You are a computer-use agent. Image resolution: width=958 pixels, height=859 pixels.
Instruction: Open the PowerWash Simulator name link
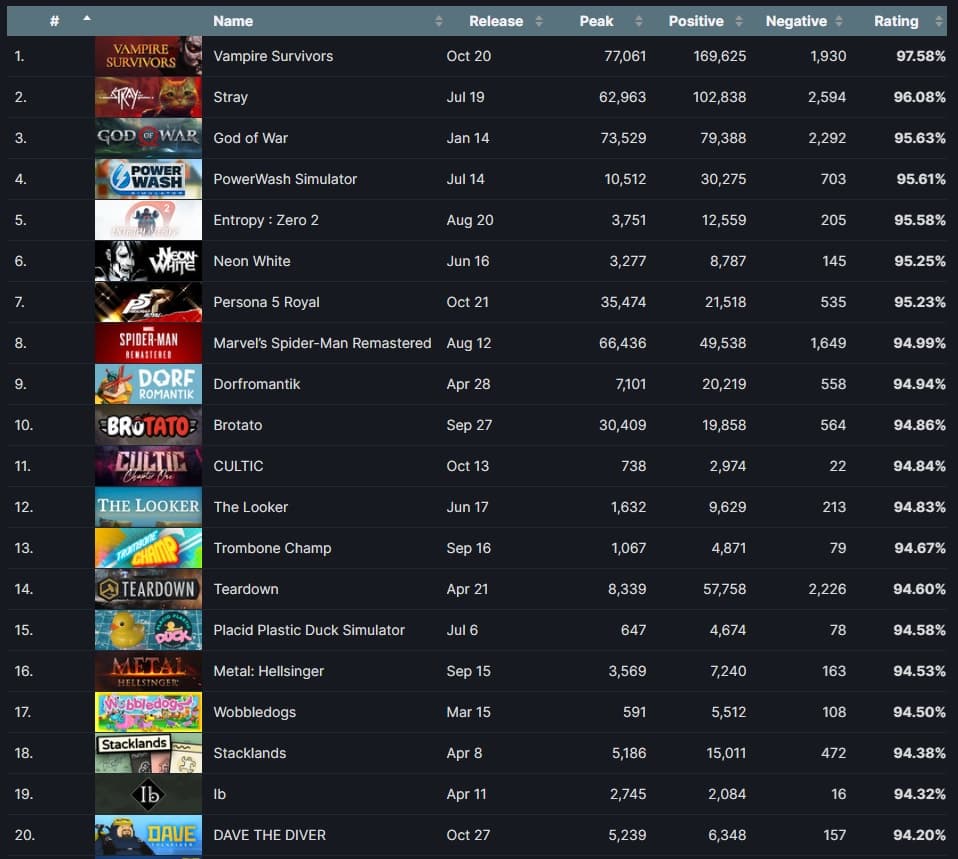click(285, 179)
